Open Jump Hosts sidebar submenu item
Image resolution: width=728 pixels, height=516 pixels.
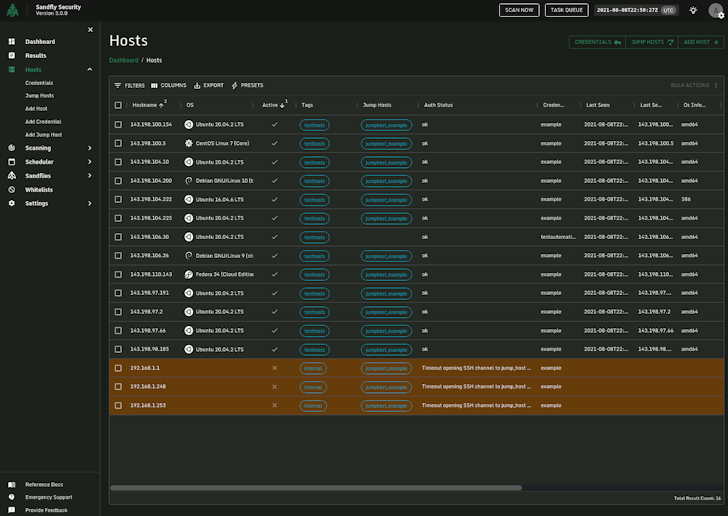(39, 96)
